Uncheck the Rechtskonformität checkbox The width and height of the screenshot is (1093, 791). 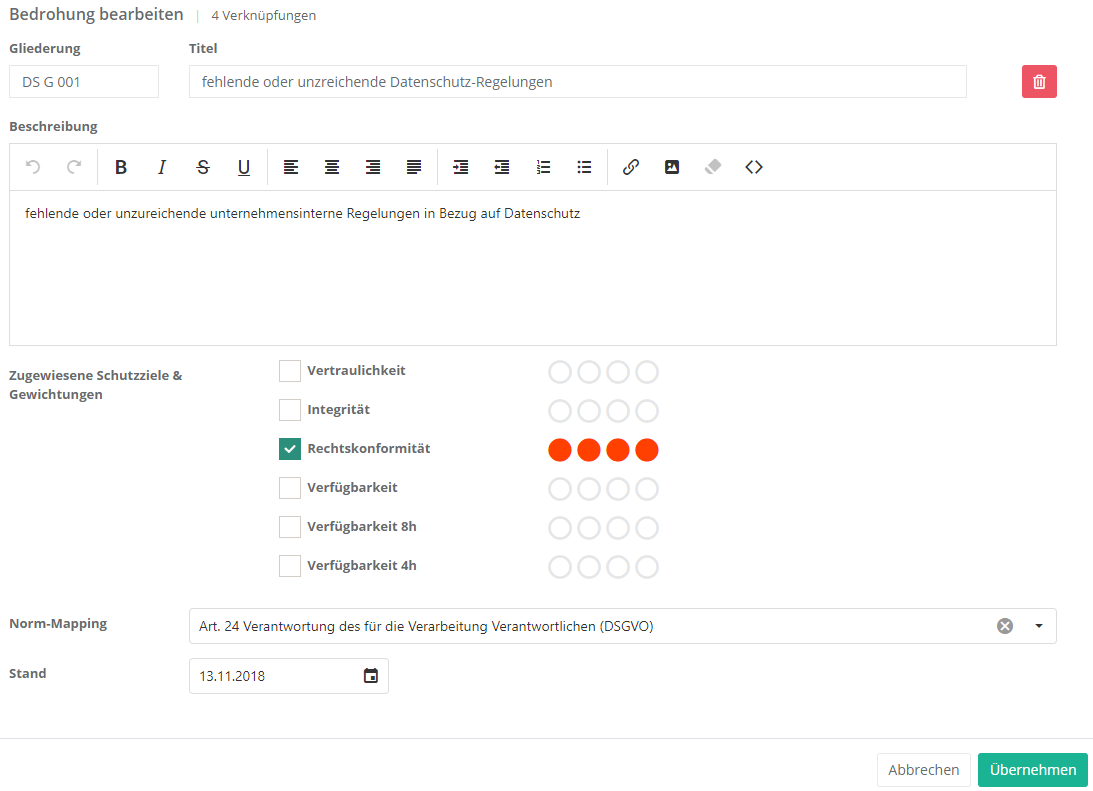pyautogui.click(x=290, y=449)
